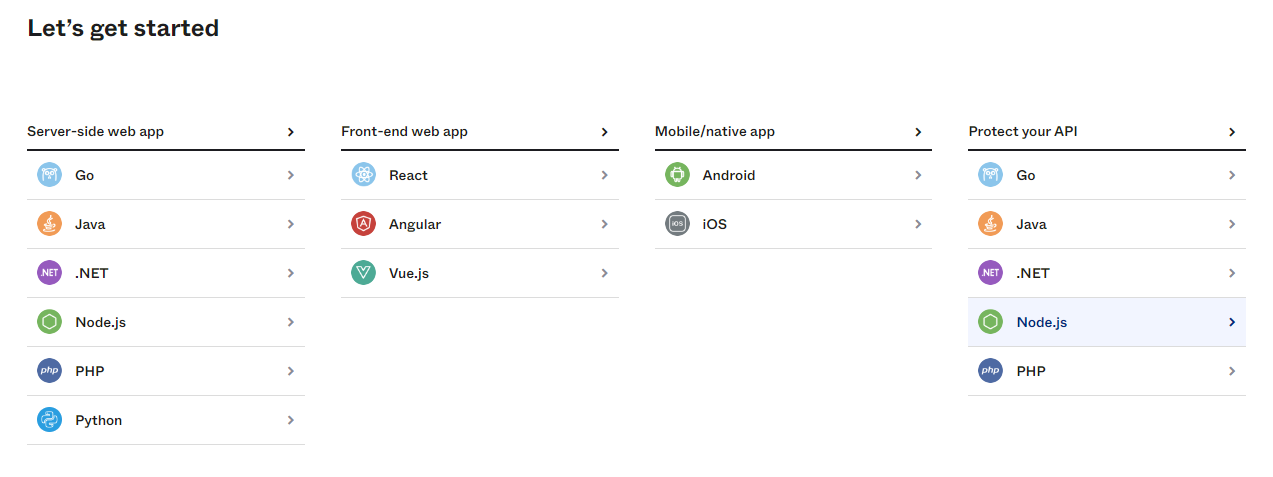
Task: Click the Java row chevron under Server-side
Action: 291,224
